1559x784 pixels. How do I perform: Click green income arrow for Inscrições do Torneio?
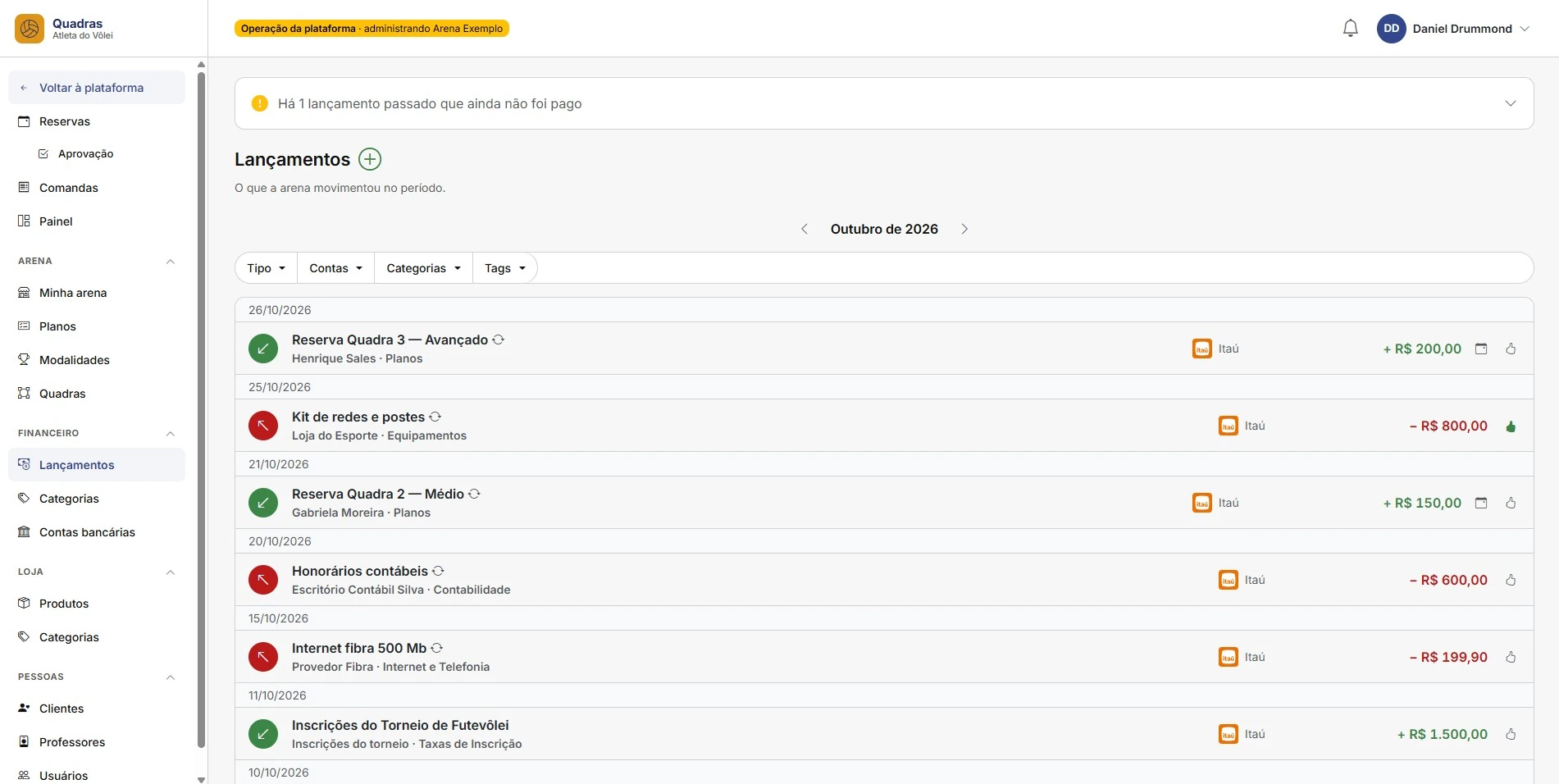tap(263, 734)
